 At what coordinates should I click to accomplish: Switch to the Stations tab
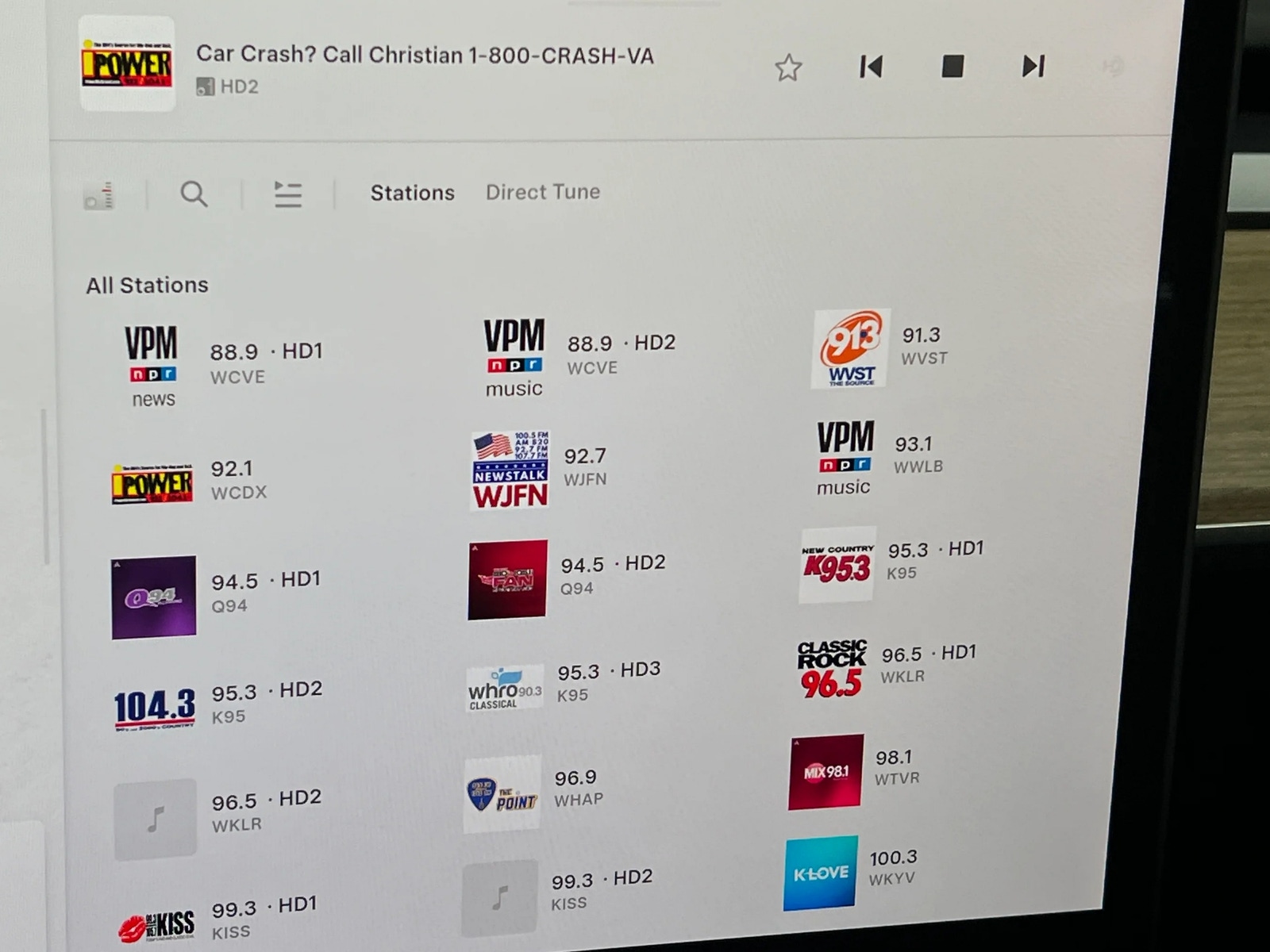tap(412, 193)
